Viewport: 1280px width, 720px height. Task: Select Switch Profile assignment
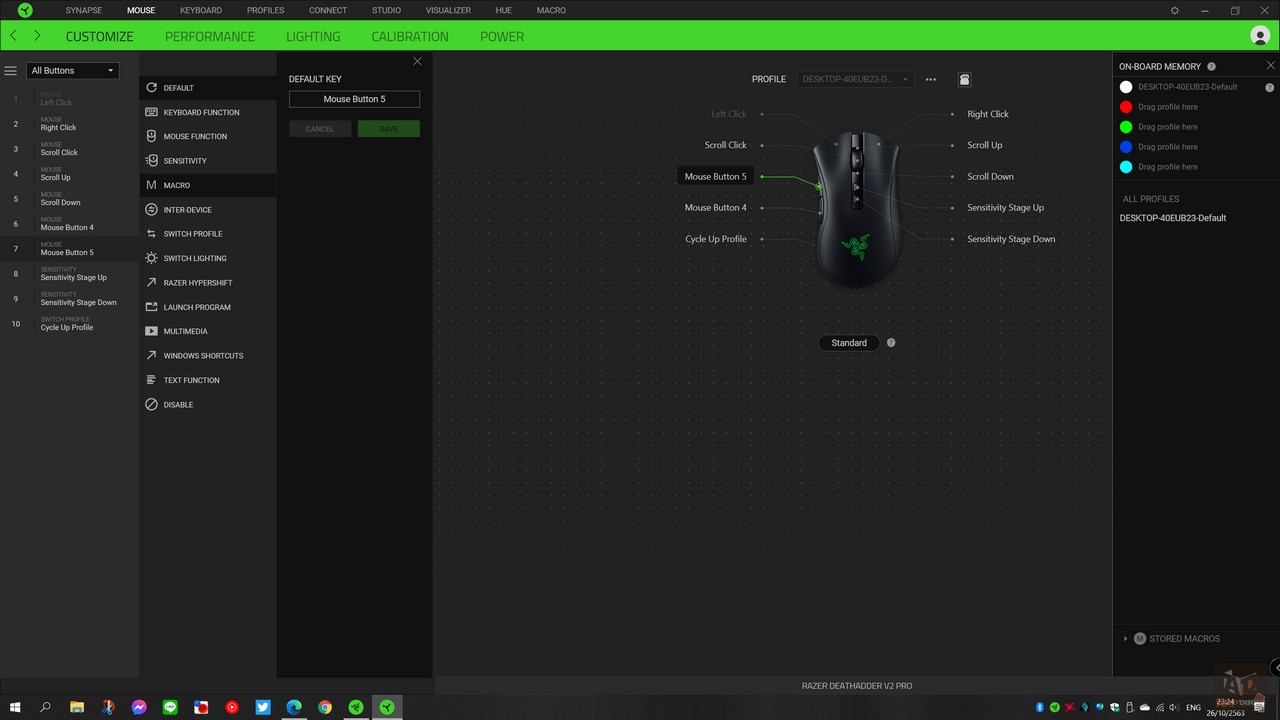pos(208,234)
